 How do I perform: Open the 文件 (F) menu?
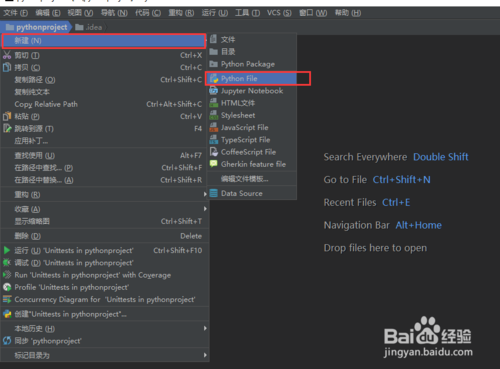15,13
